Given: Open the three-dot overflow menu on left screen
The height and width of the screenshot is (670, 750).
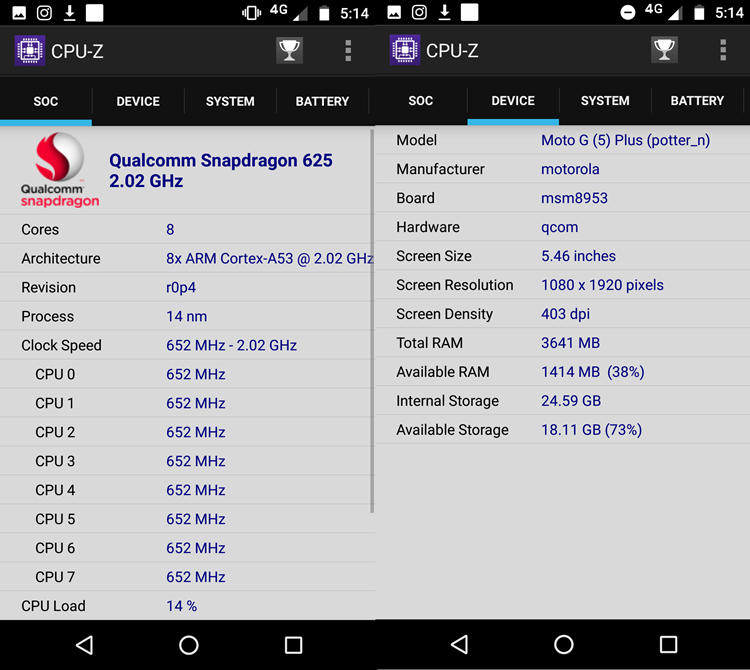Looking at the screenshot, I should tap(348, 51).
